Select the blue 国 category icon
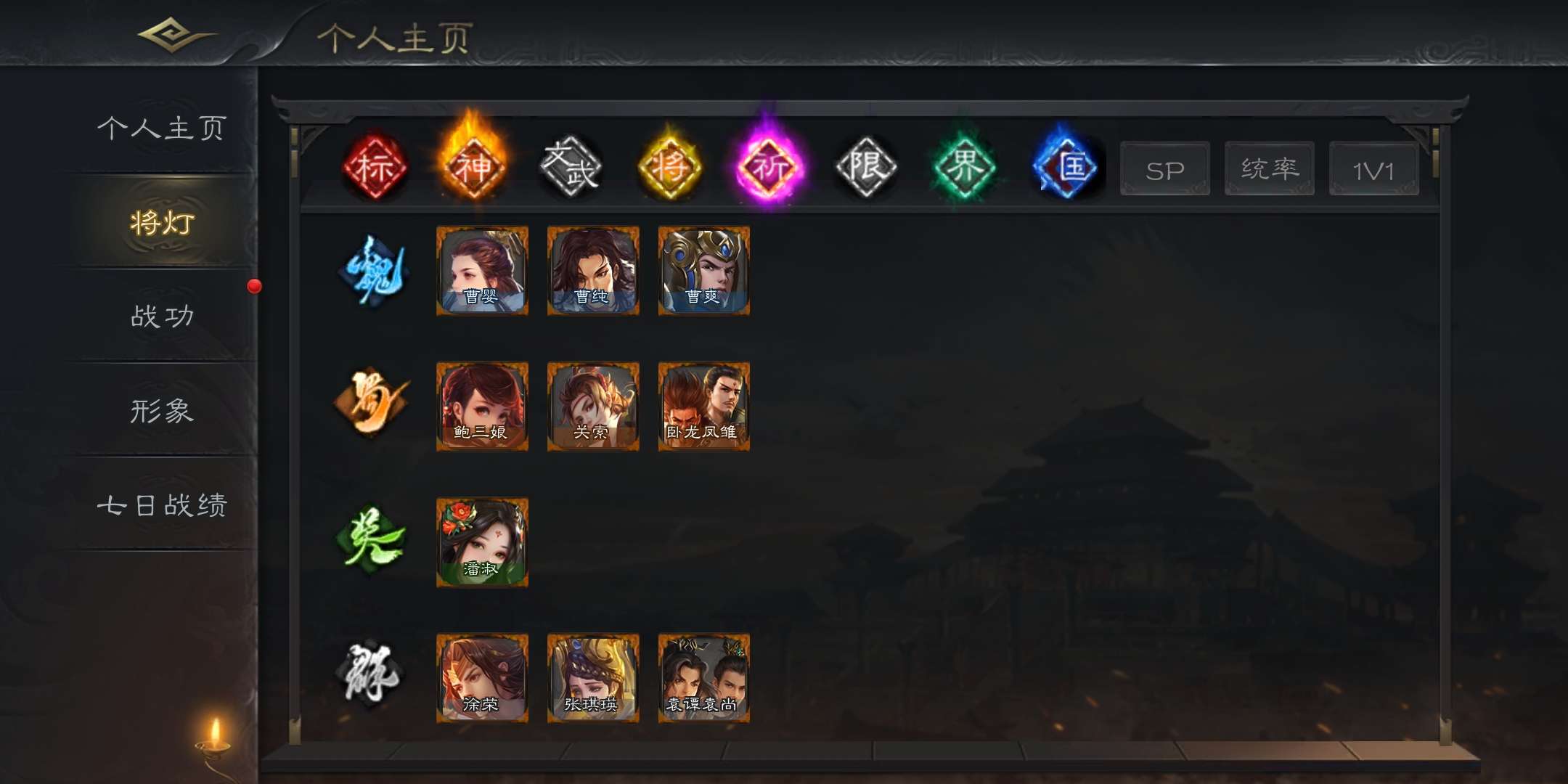Screen dimensions: 1568x784 pos(1066,166)
